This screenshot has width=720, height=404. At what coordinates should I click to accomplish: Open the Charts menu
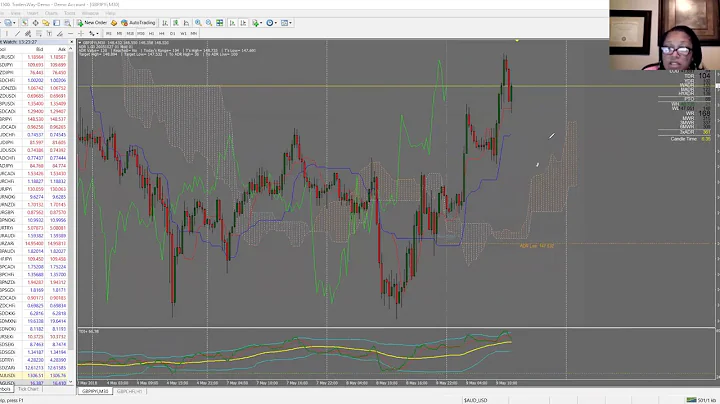click(51, 13)
